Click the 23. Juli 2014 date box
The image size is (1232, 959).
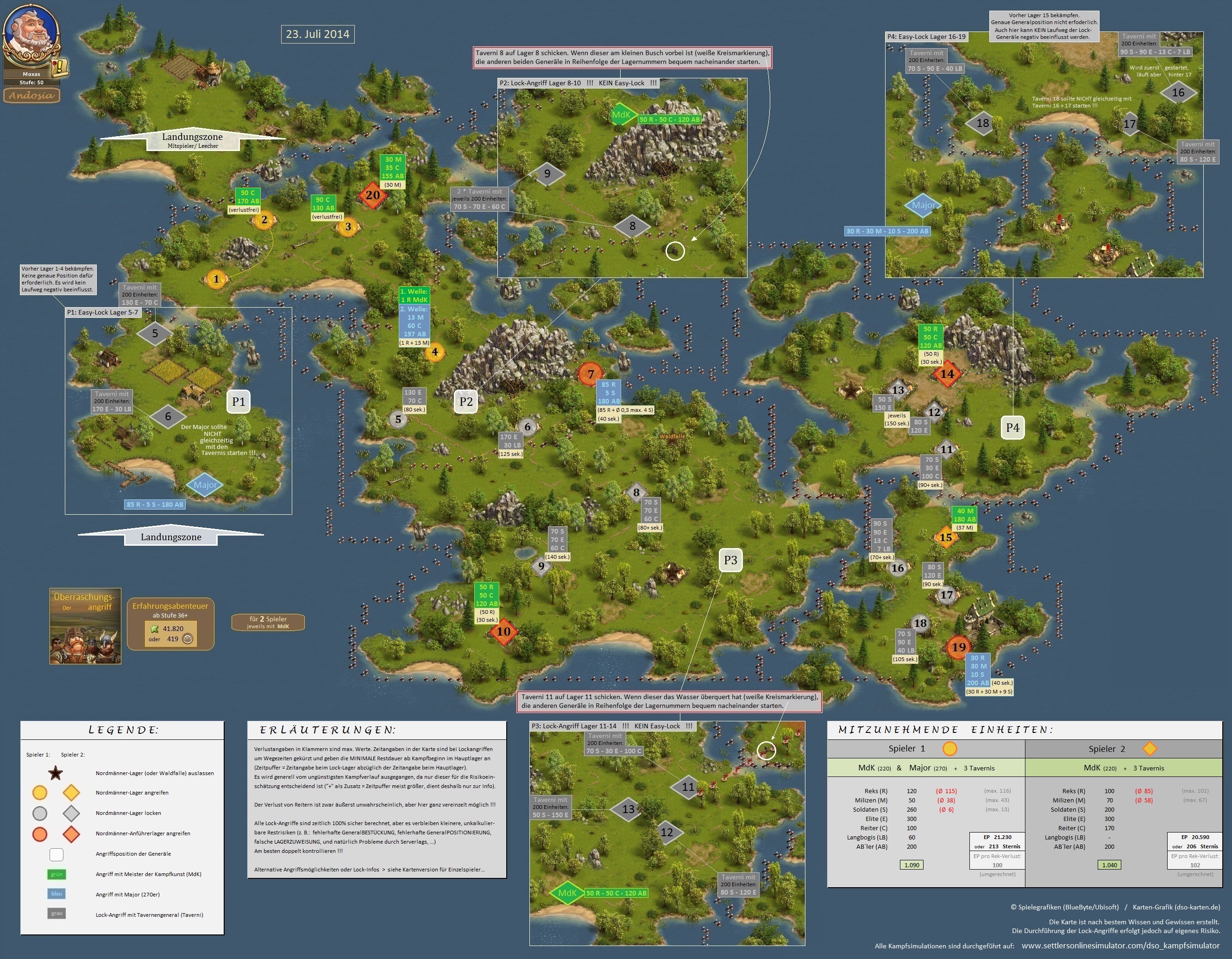pyautogui.click(x=318, y=34)
